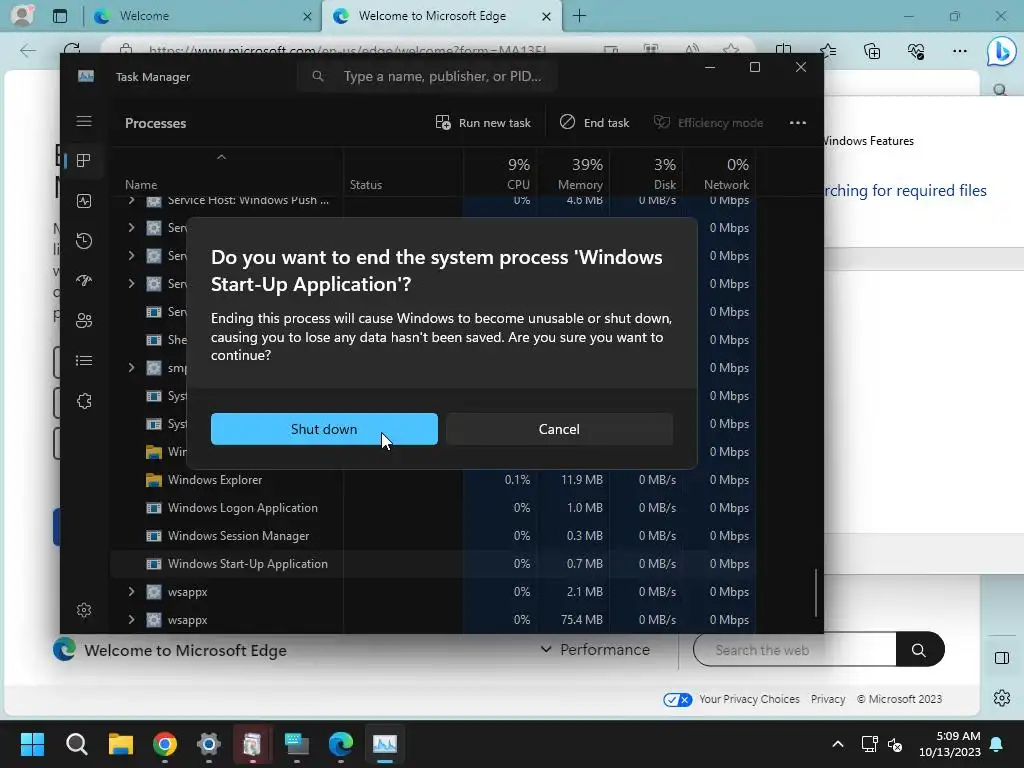Click the web search magnifier button
The image size is (1024, 768).
(x=920, y=650)
